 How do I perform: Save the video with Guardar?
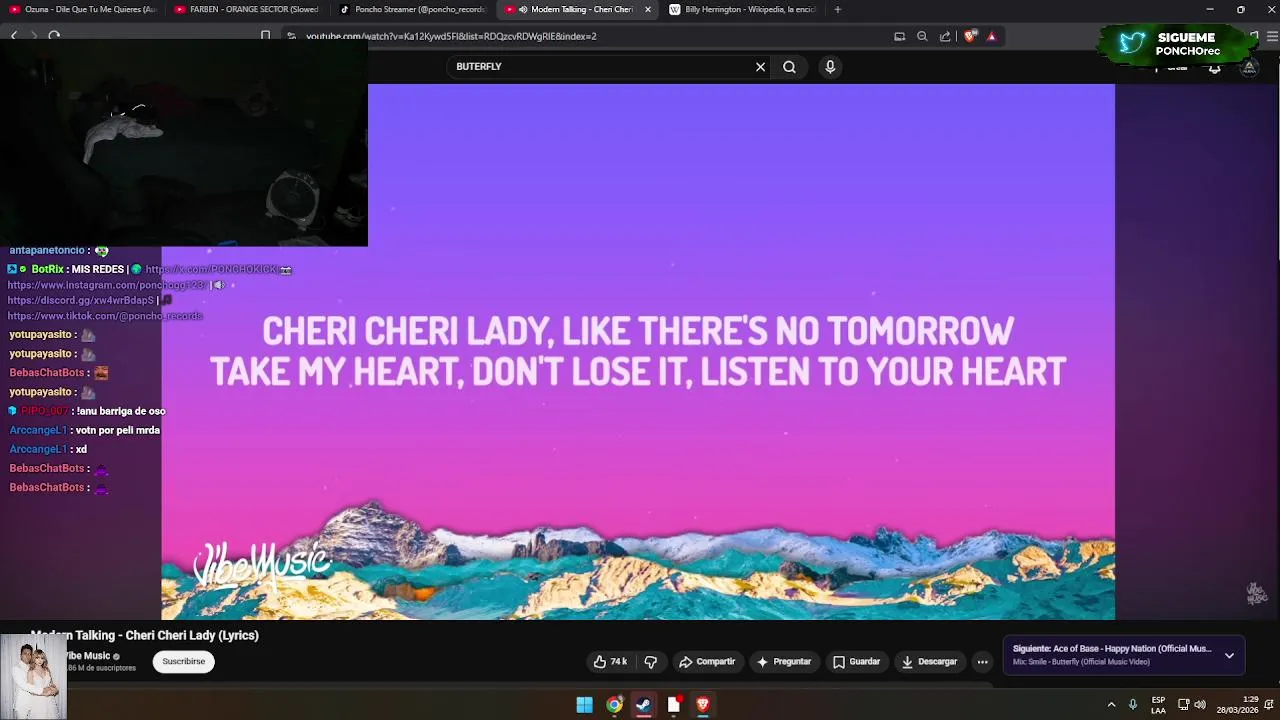pyautogui.click(x=857, y=662)
